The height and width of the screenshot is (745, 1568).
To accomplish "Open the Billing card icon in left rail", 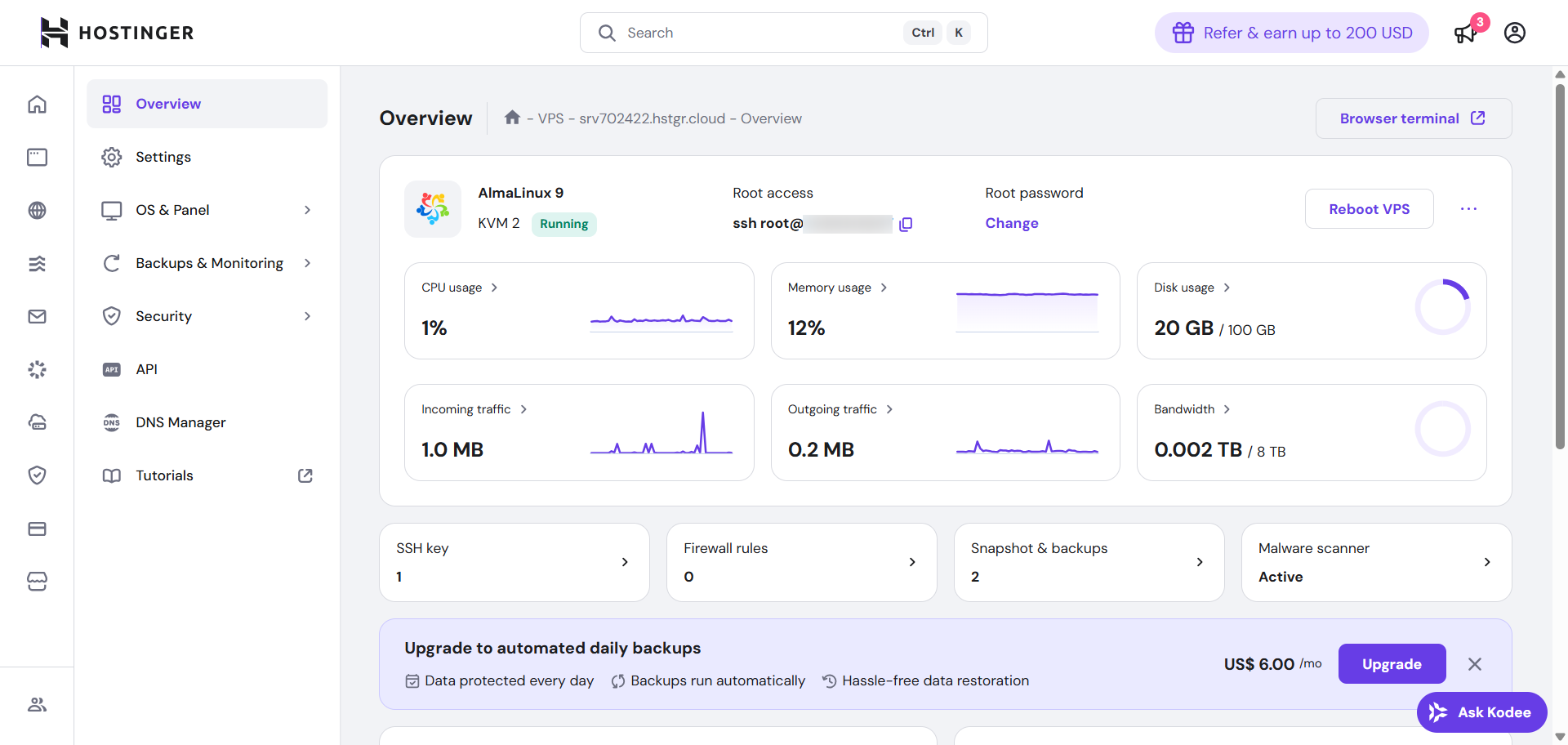I will pyautogui.click(x=37, y=529).
